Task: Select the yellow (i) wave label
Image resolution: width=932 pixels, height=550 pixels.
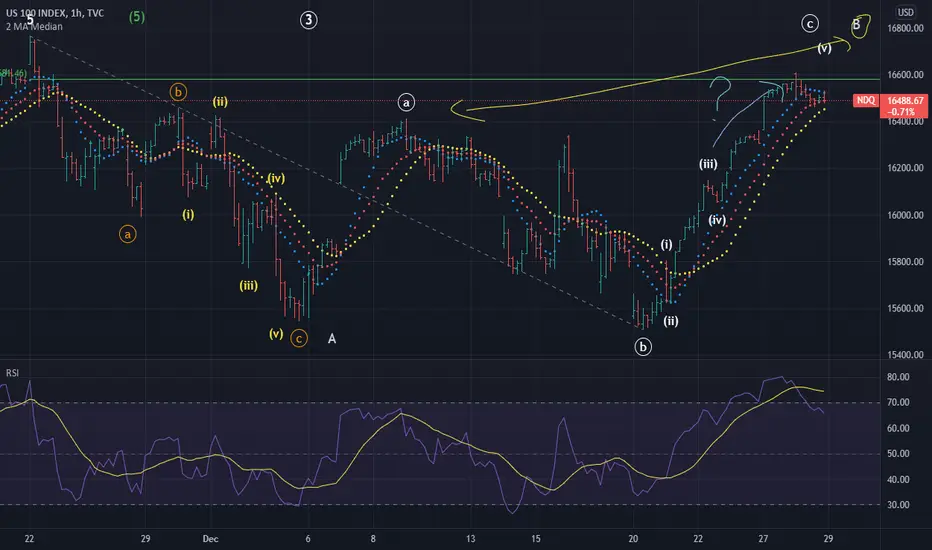Action: [x=188, y=214]
